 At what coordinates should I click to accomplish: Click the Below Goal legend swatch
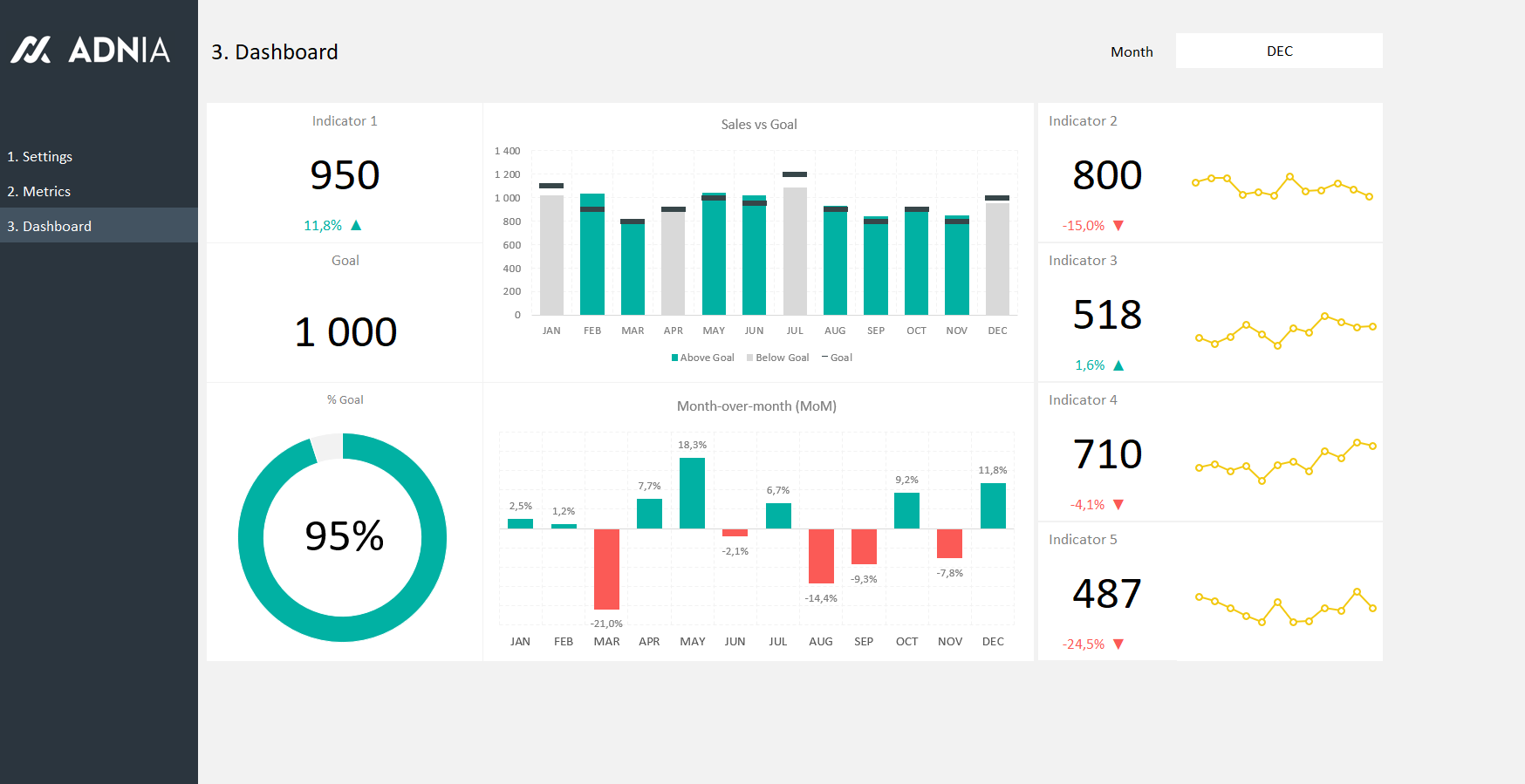750,358
